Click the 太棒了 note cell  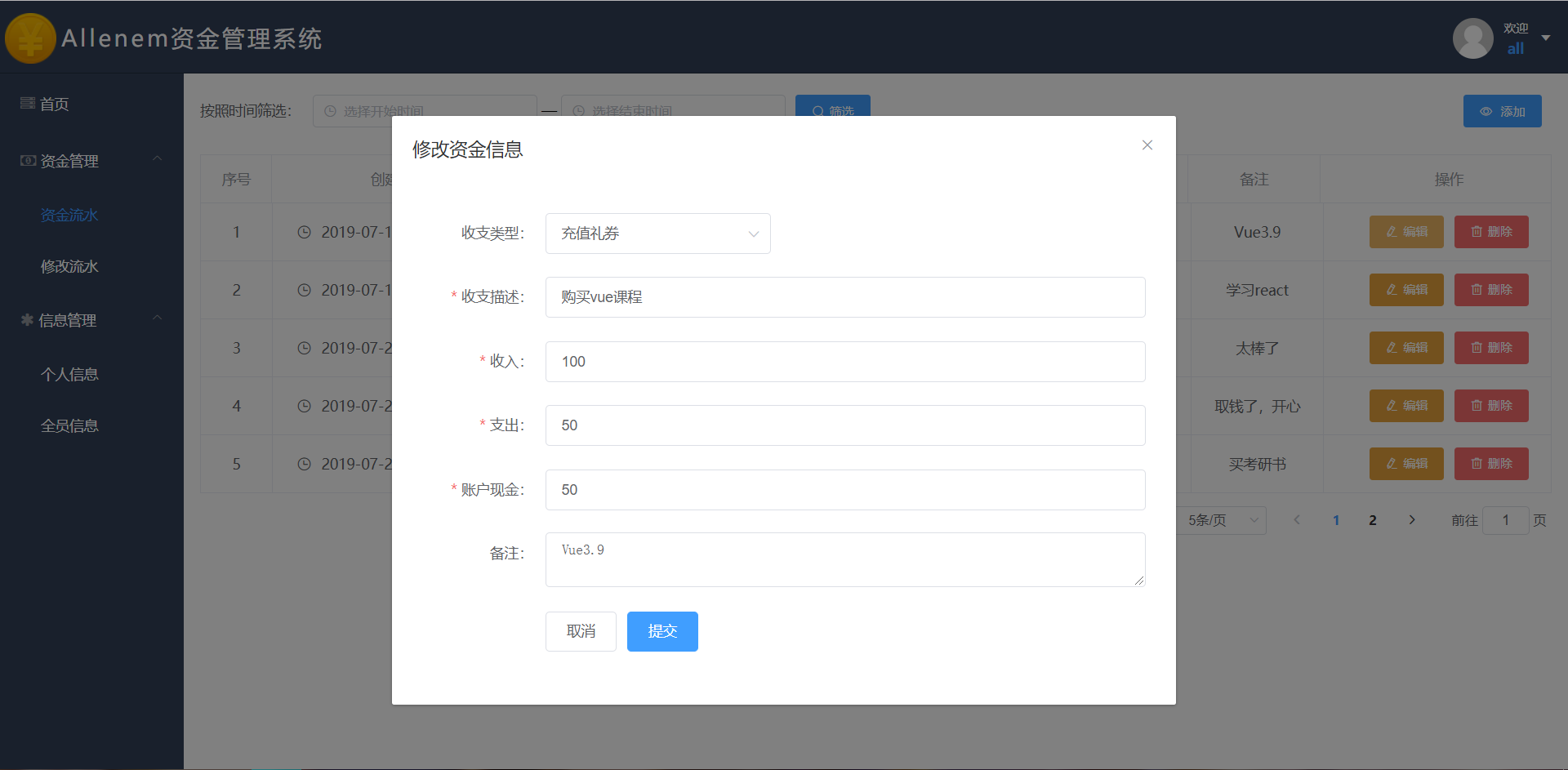coord(1257,348)
